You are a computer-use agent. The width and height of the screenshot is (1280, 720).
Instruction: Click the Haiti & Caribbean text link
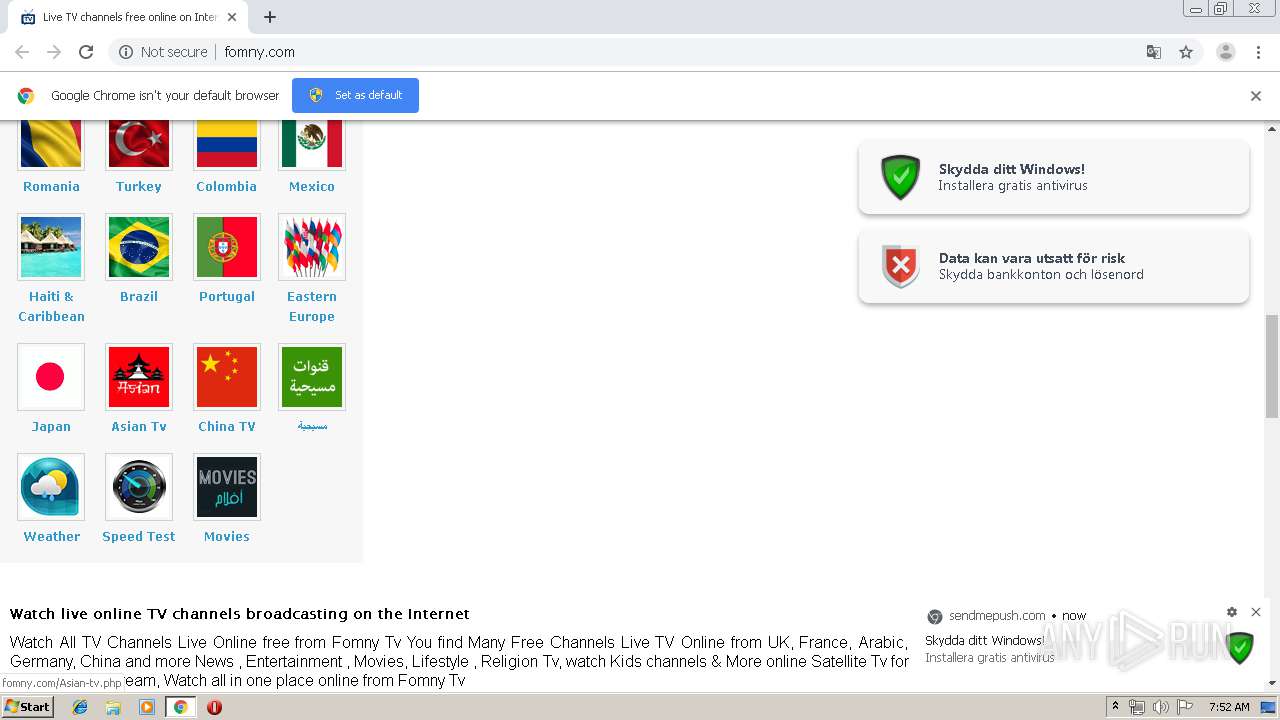click(51, 306)
